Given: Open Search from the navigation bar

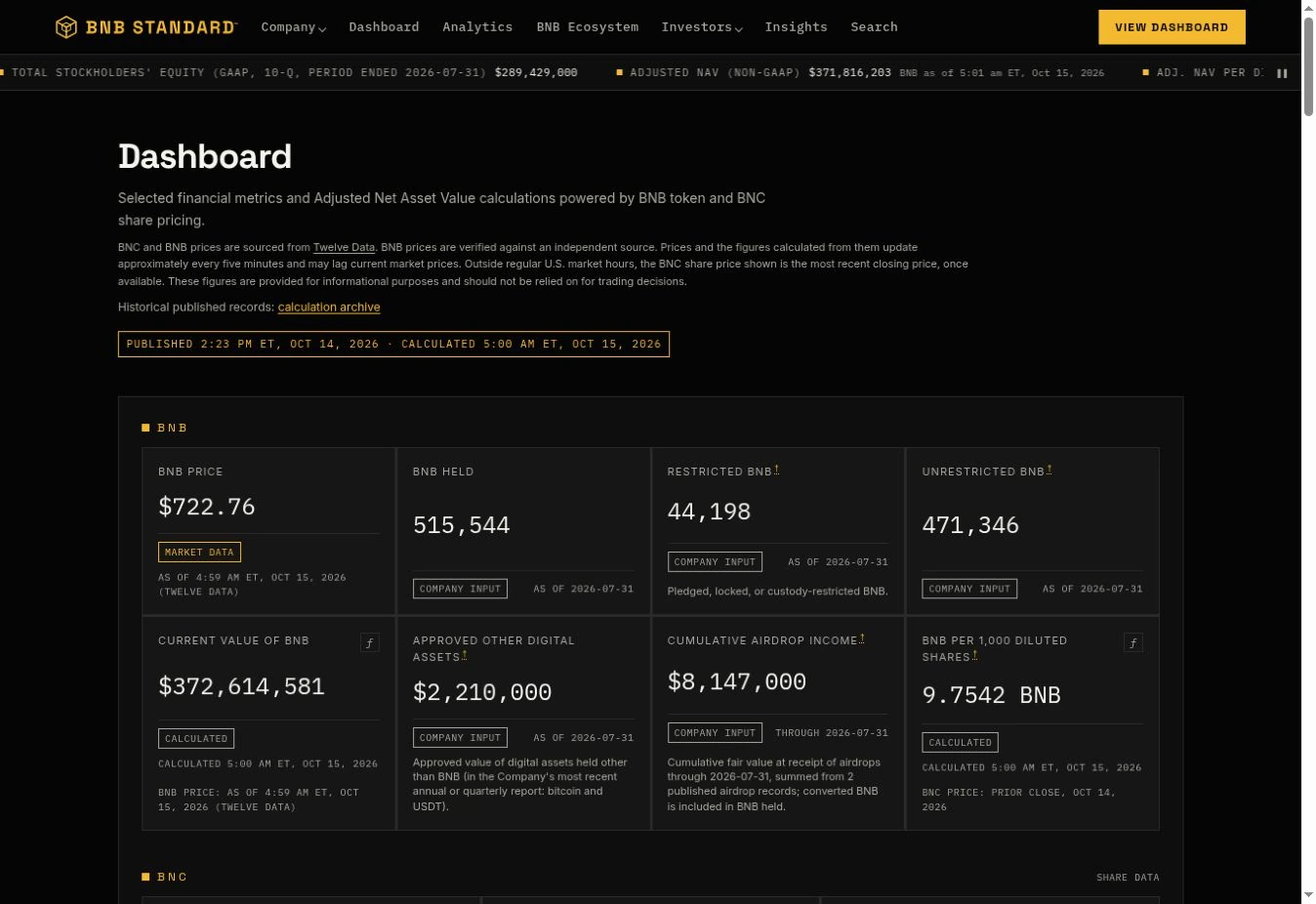Looking at the screenshot, I should pyautogui.click(x=874, y=27).
